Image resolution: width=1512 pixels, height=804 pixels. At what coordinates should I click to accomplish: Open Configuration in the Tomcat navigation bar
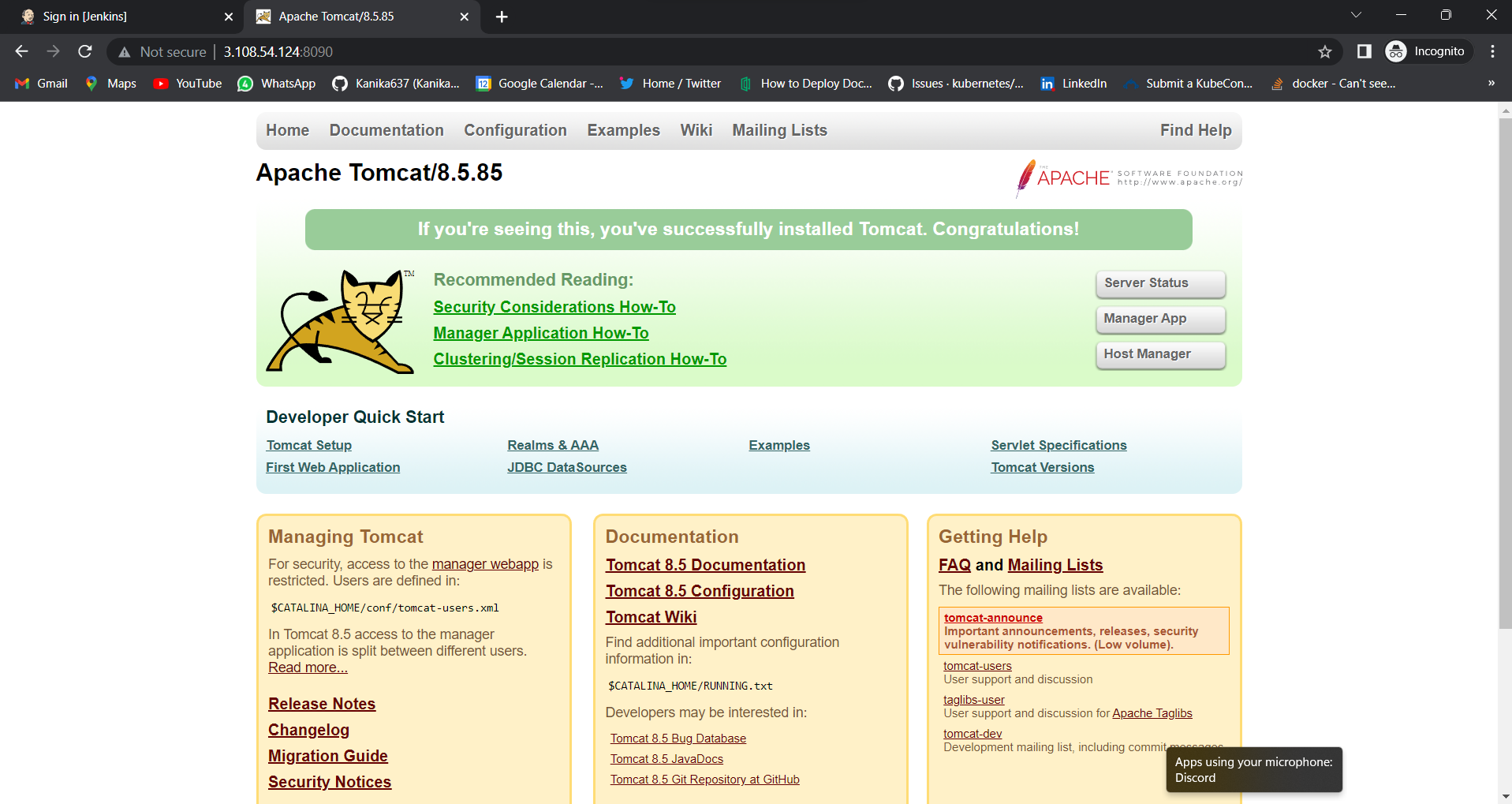[515, 130]
